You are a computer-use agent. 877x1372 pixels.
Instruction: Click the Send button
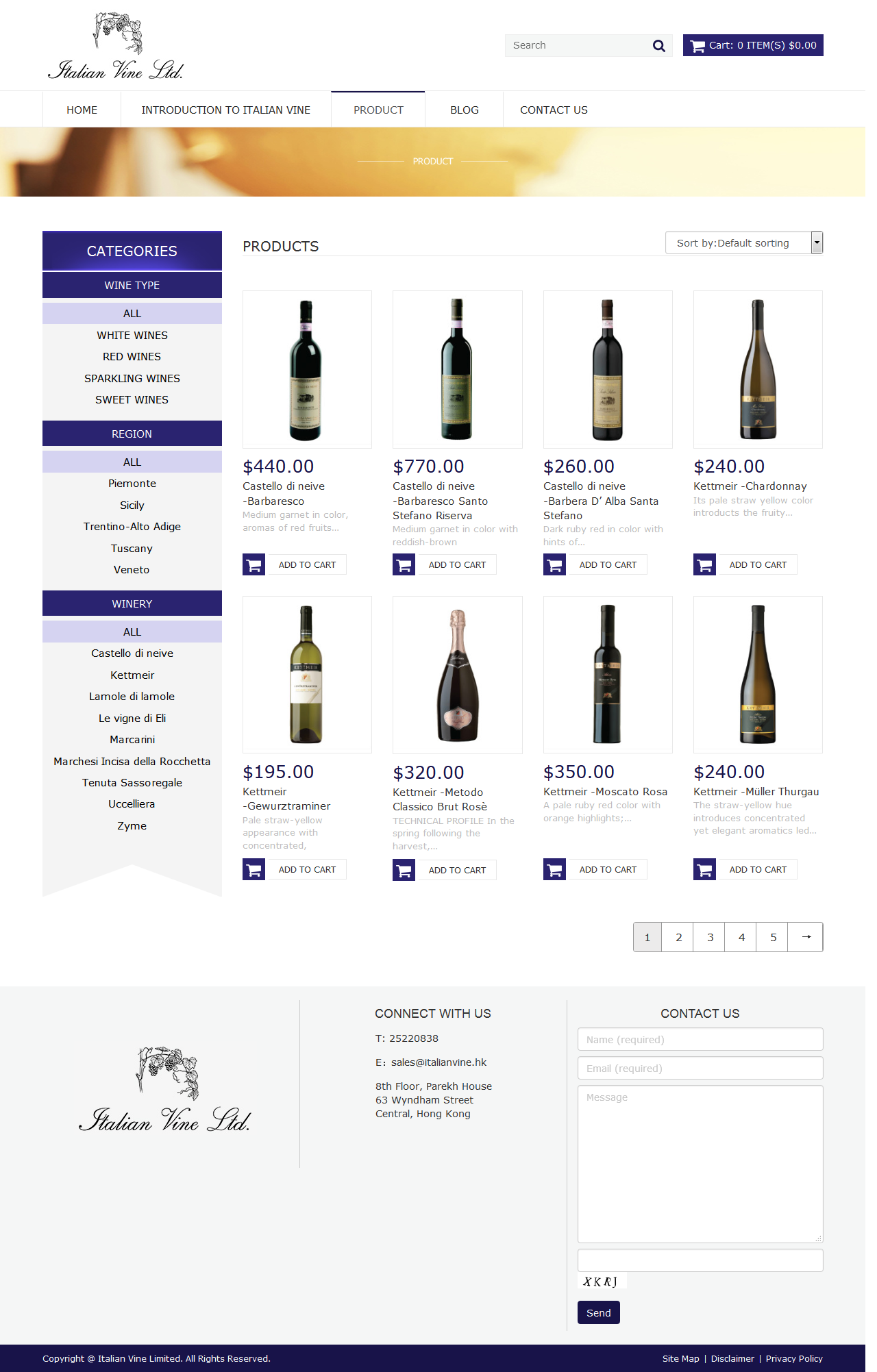coord(599,1312)
